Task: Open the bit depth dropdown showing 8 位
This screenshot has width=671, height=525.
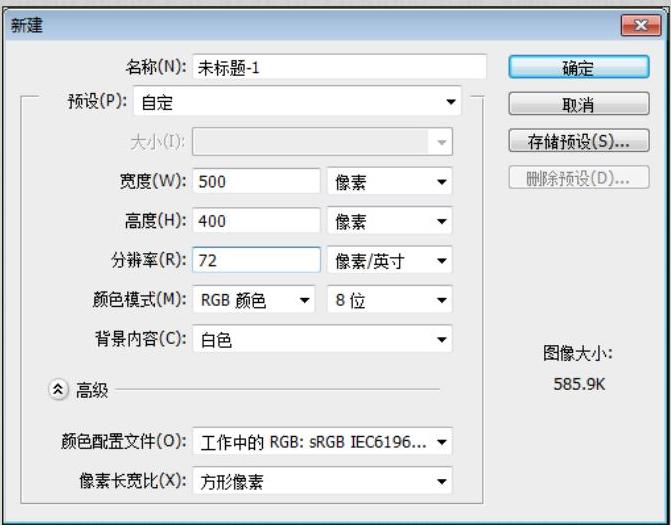Action: click(x=389, y=300)
